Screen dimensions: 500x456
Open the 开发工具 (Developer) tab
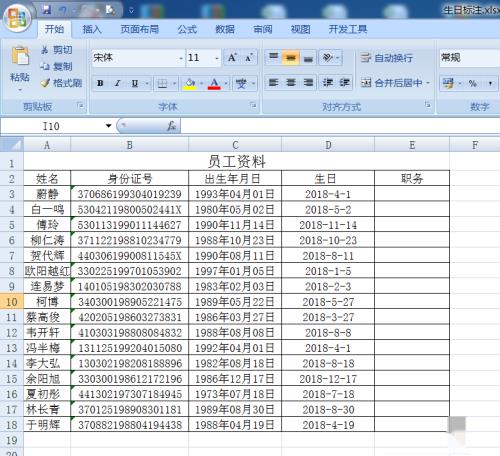[x=348, y=29]
